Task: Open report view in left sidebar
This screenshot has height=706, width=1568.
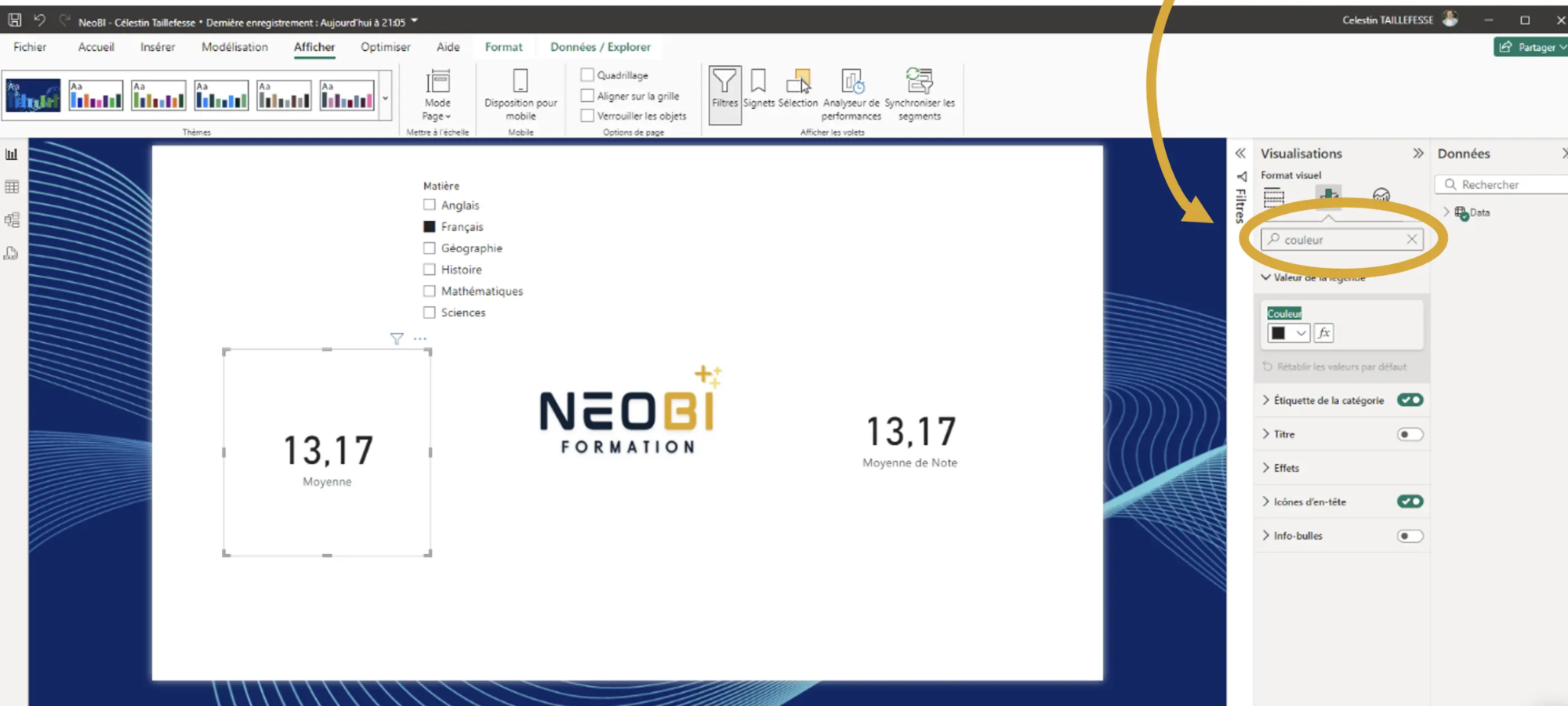Action: (x=12, y=154)
